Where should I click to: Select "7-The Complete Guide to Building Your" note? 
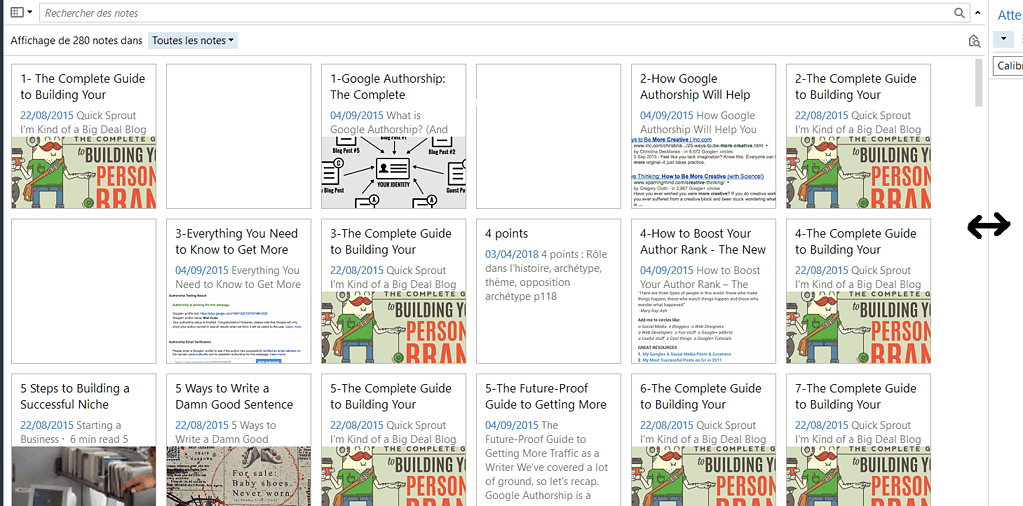pyautogui.click(x=858, y=440)
